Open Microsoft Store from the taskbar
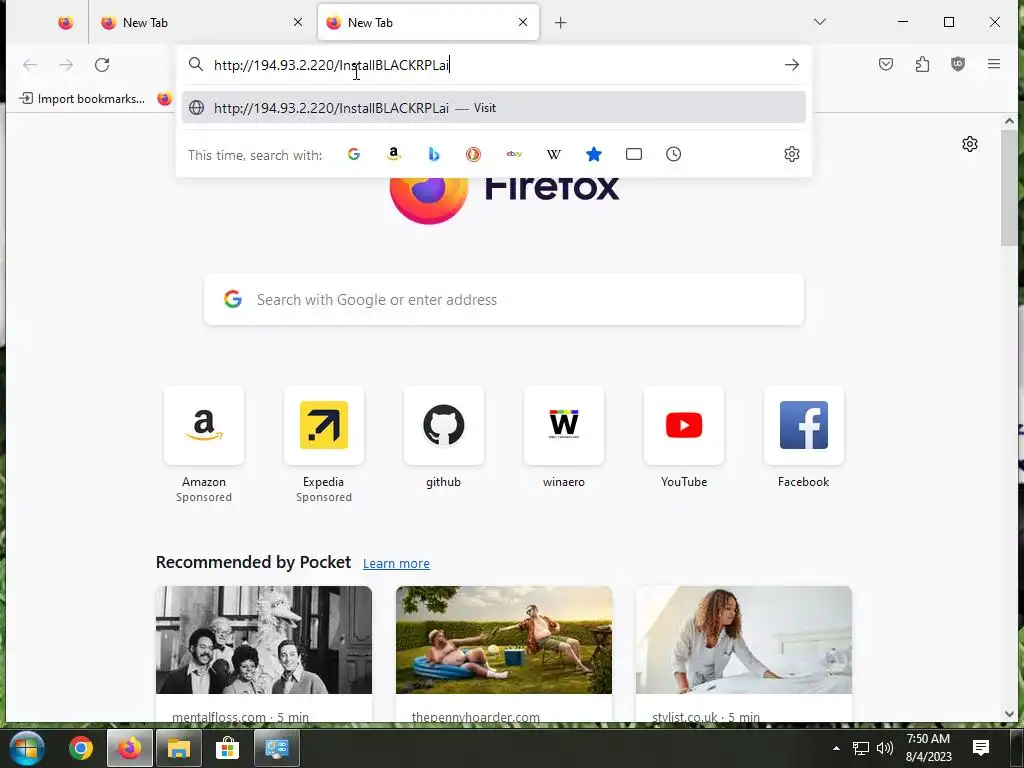This screenshot has width=1024, height=768. tap(227, 748)
